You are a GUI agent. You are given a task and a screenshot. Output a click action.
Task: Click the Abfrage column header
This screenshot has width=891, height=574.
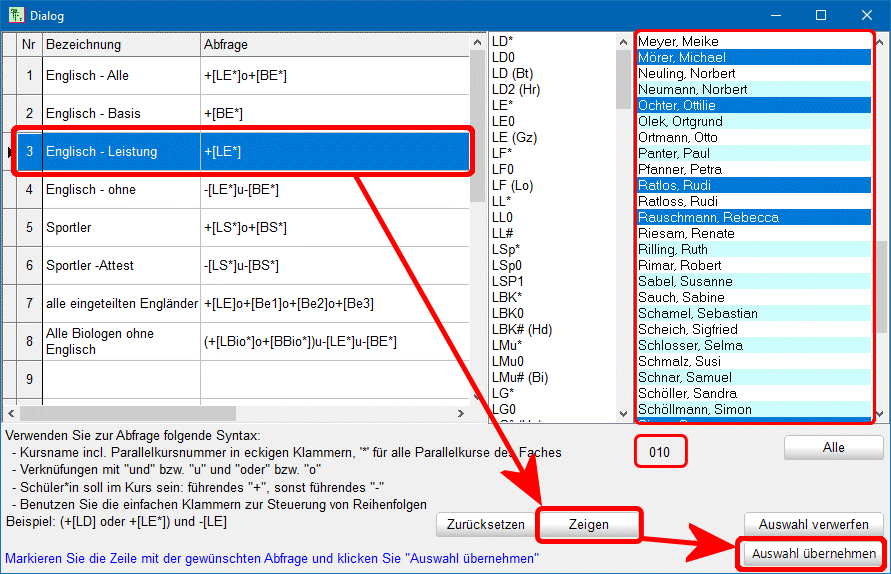[335, 45]
